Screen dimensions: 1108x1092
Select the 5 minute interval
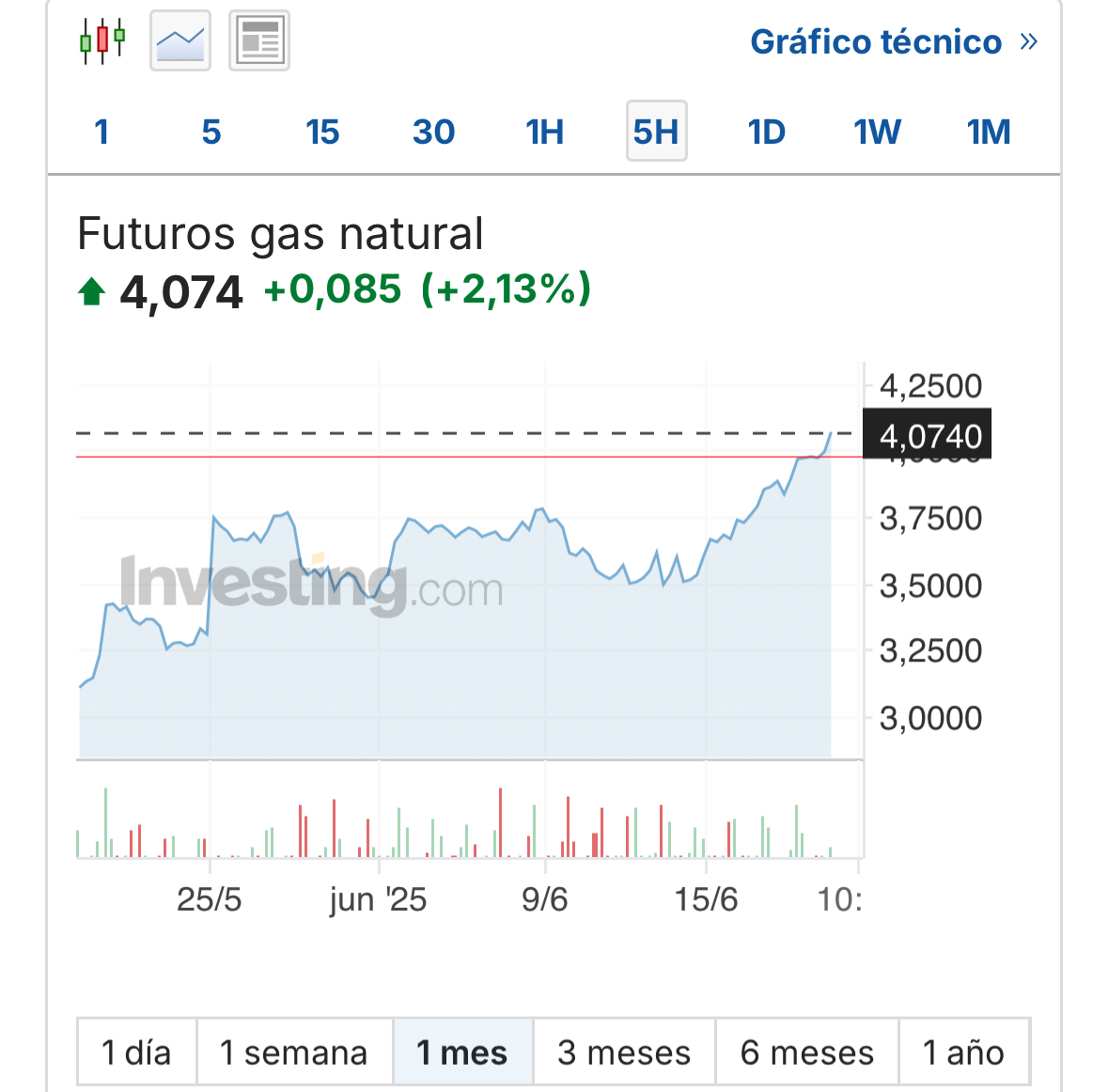click(x=211, y=132)
